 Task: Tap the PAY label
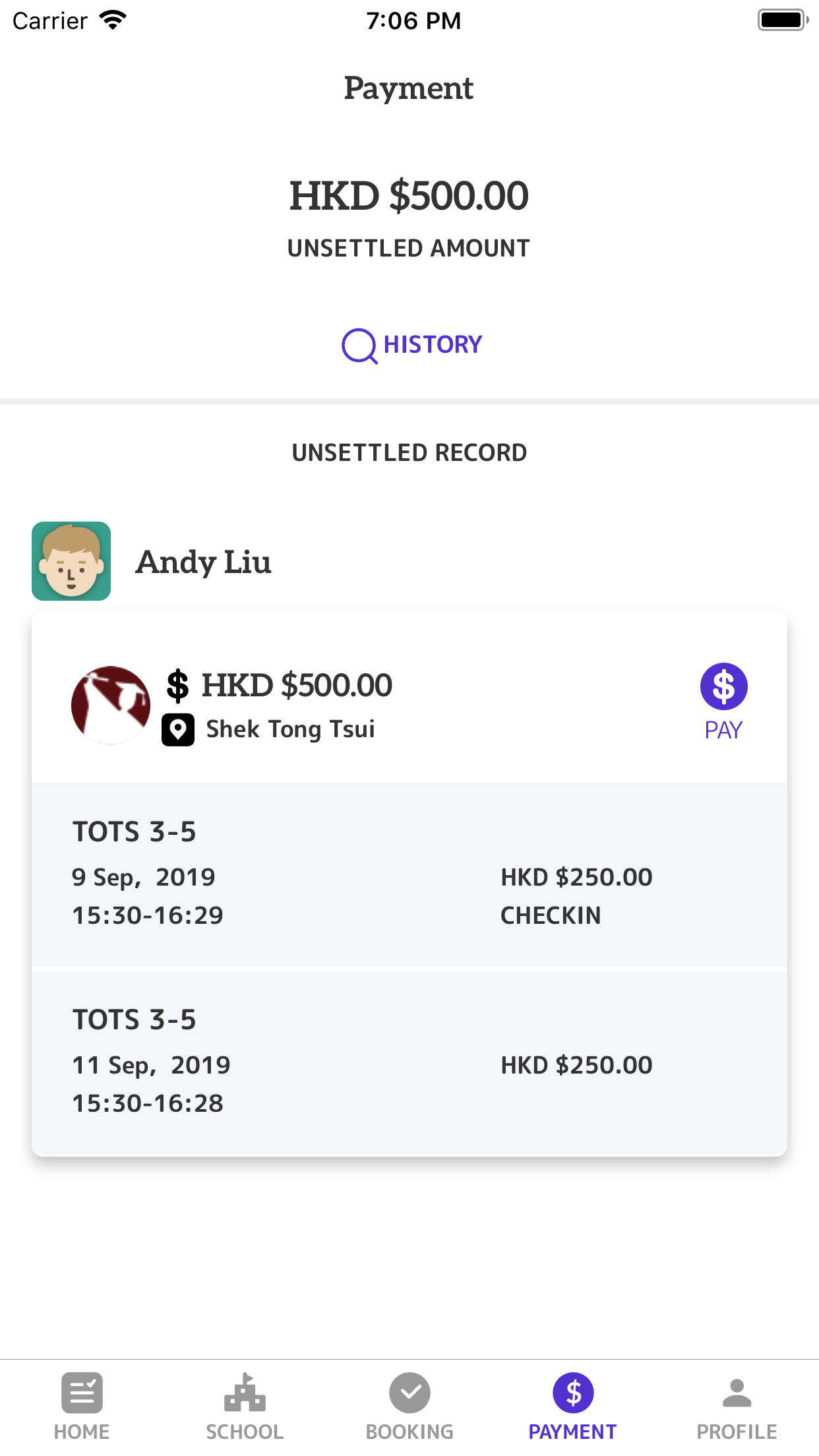[x=723, y=730]
